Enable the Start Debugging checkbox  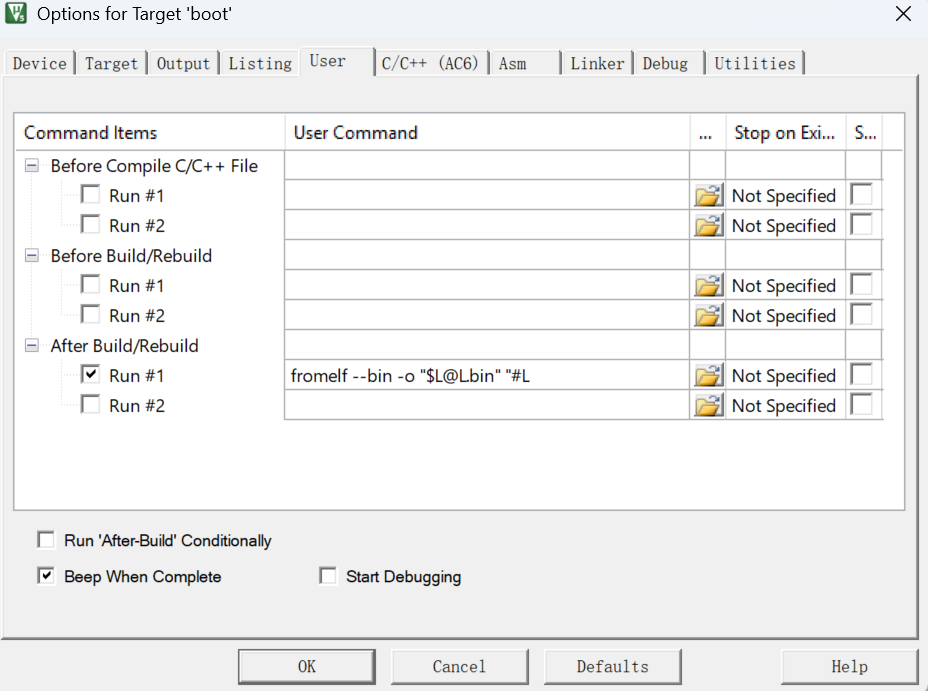pyautogui.click(x=328, y=576)
